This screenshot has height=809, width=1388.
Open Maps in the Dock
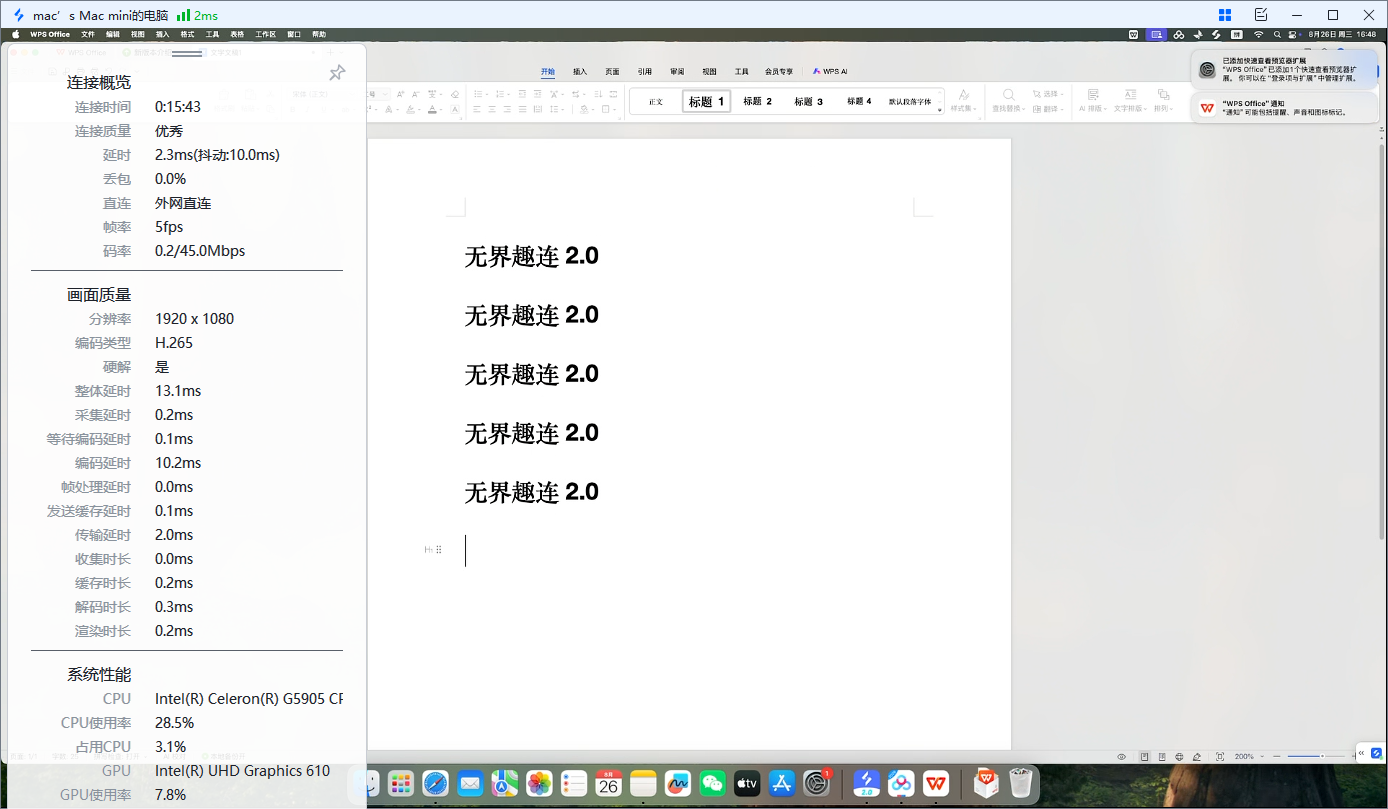click(505, 783)
